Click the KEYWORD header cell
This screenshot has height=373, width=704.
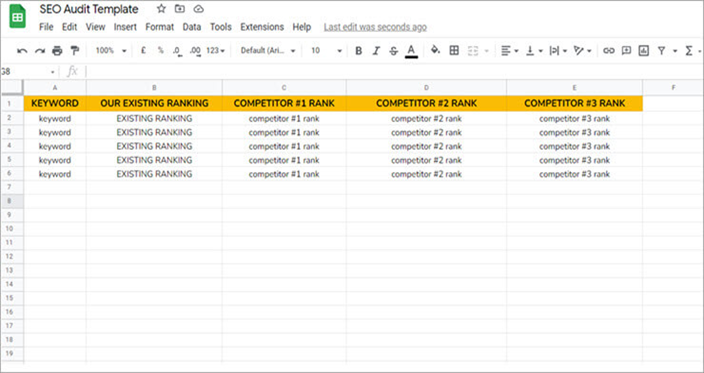tap(55, 103)
